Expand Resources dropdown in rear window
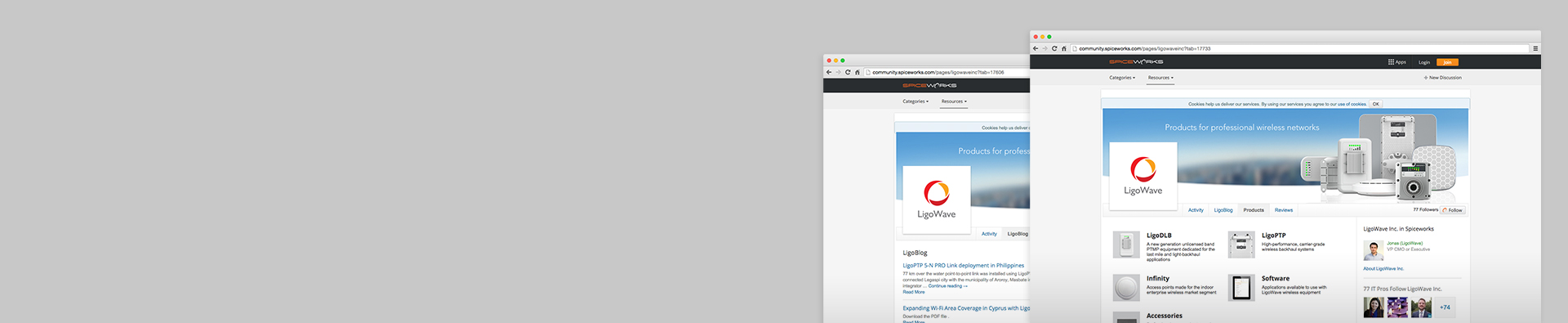The image size is (1568, 323). click(954, 101)
